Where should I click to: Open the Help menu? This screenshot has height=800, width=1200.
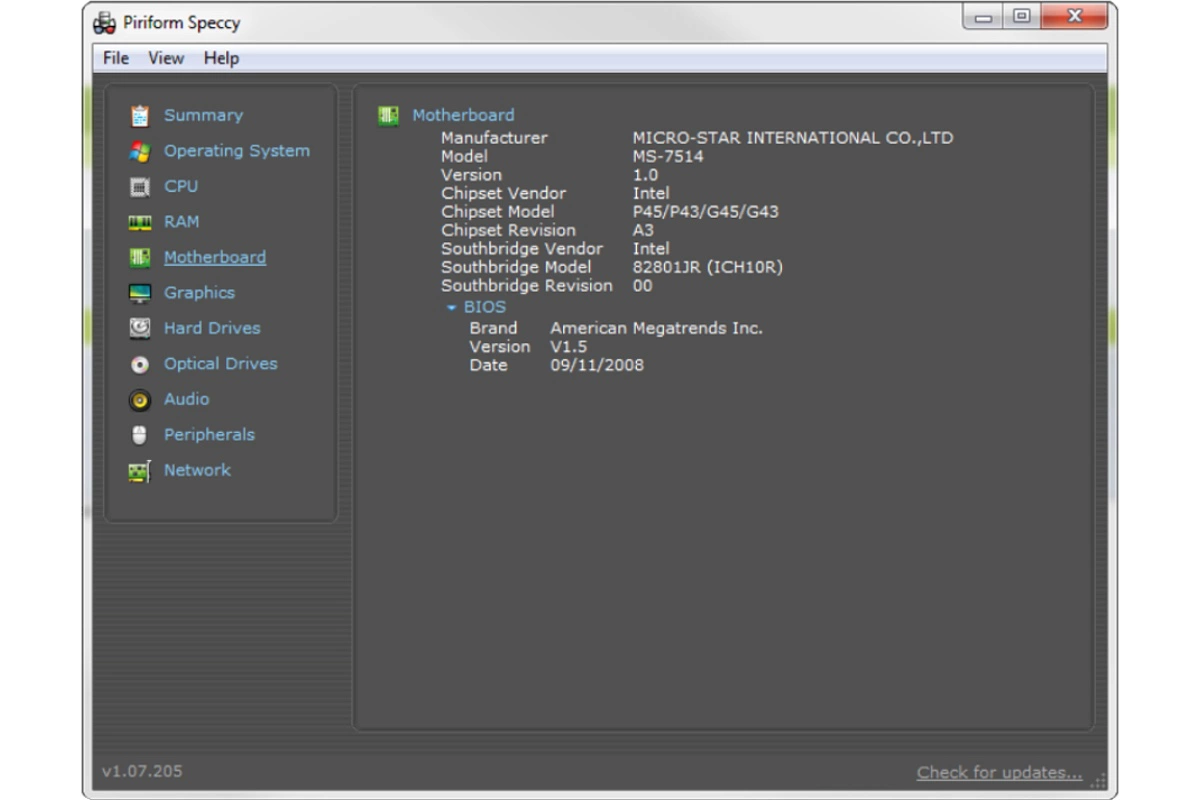pyautogui.click(x=221, y=58)
